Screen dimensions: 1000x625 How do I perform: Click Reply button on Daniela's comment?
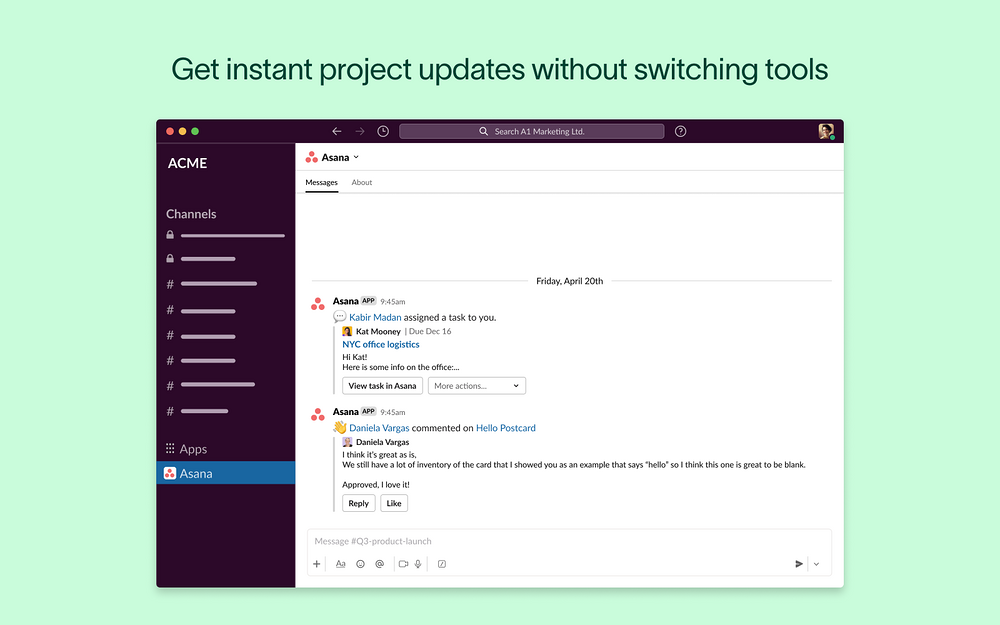coord(358,503)
